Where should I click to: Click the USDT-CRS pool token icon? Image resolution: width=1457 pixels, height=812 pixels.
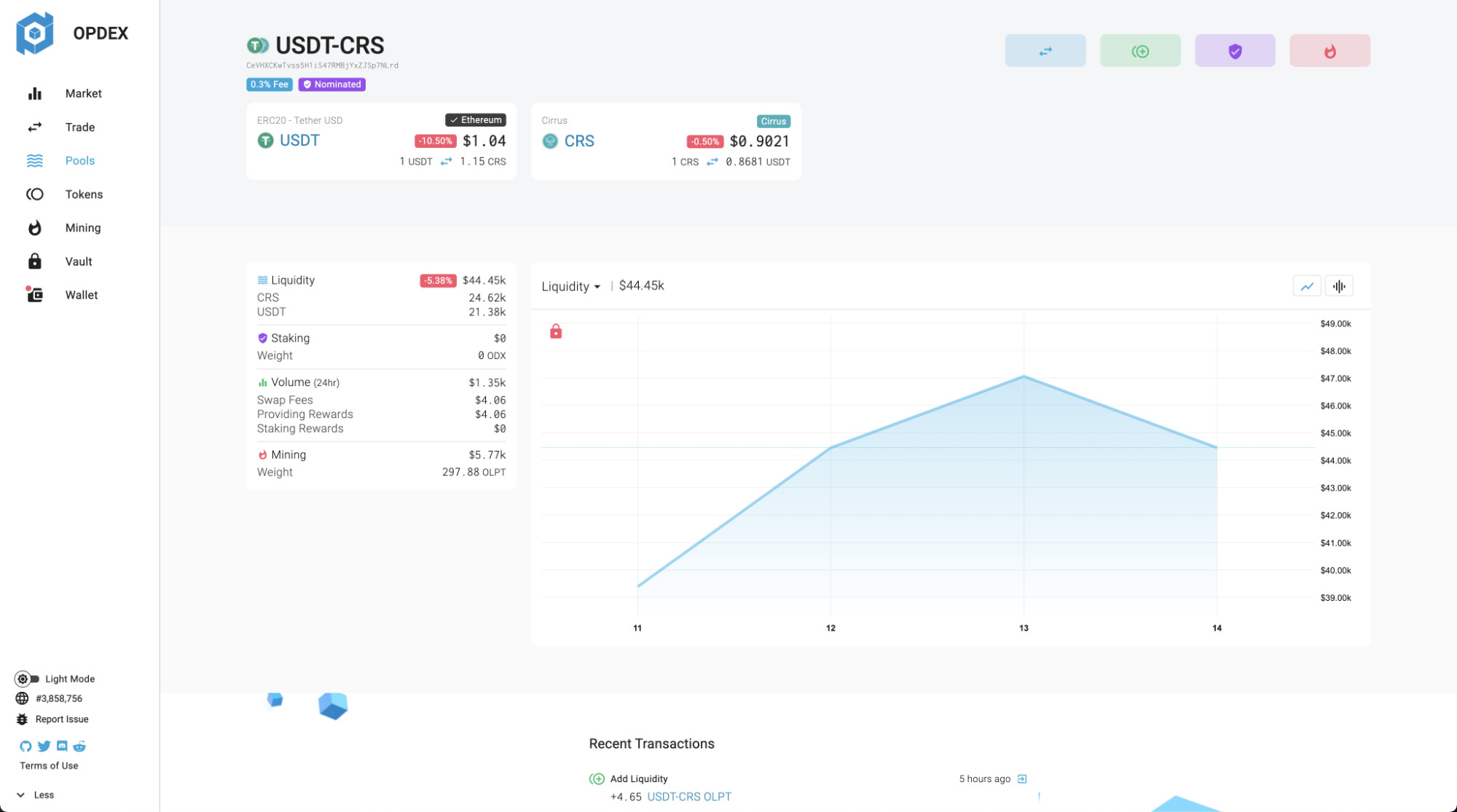click(257, 46)
